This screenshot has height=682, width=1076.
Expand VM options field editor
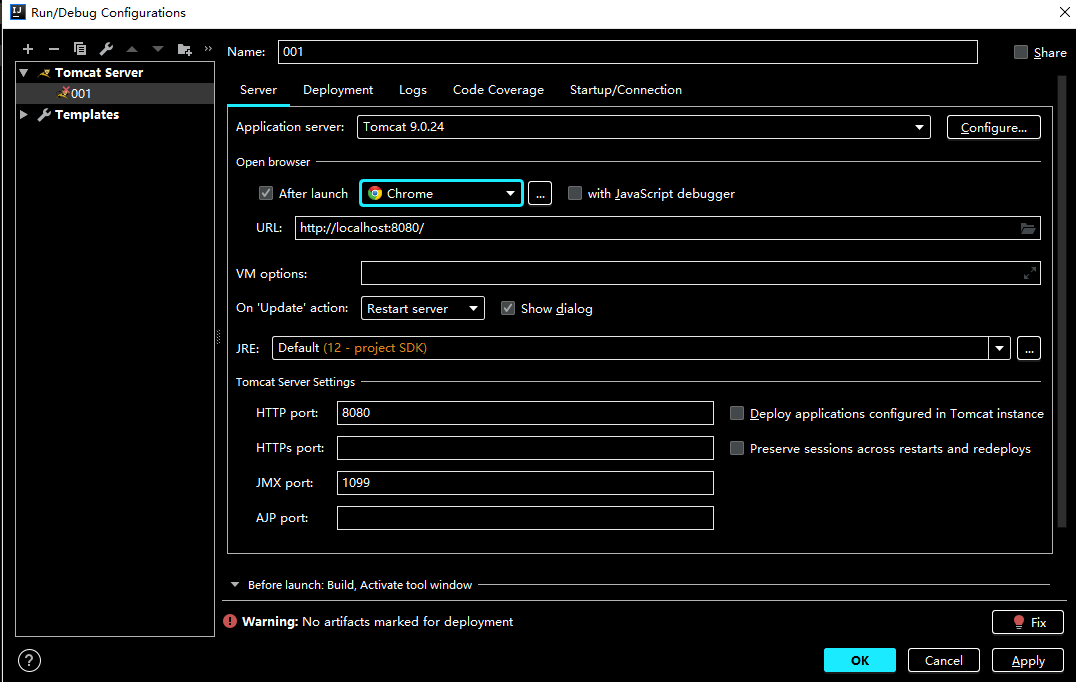(x=1029, y=273)
